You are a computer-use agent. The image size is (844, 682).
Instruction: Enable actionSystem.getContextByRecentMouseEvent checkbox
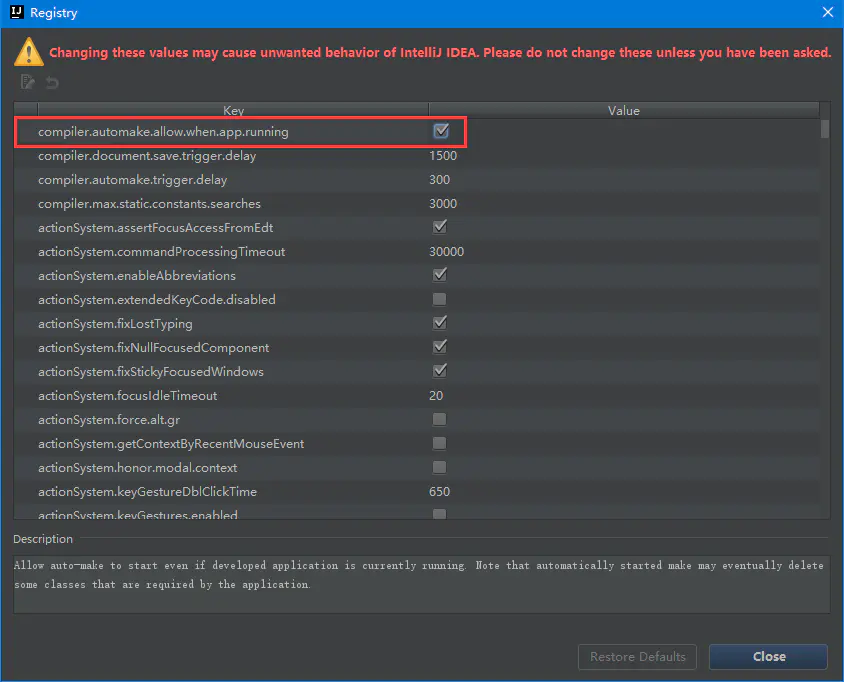439,443
